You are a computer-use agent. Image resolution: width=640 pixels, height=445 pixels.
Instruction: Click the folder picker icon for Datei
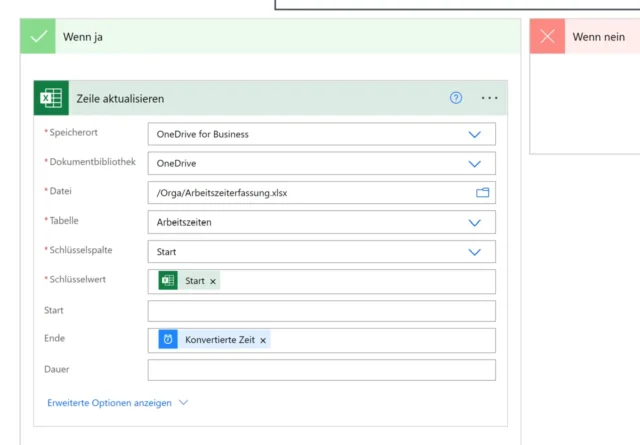click(x=482, y=193)
